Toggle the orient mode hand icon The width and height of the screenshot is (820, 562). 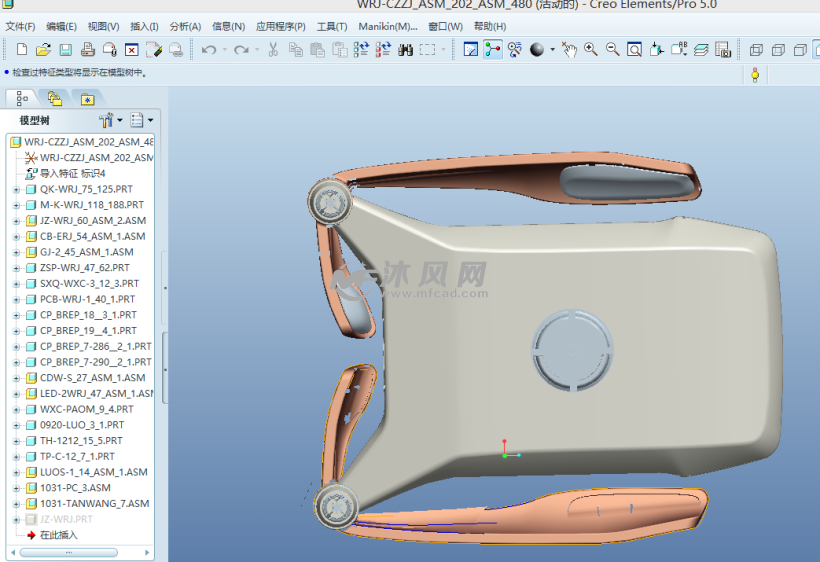coord(569,49)
